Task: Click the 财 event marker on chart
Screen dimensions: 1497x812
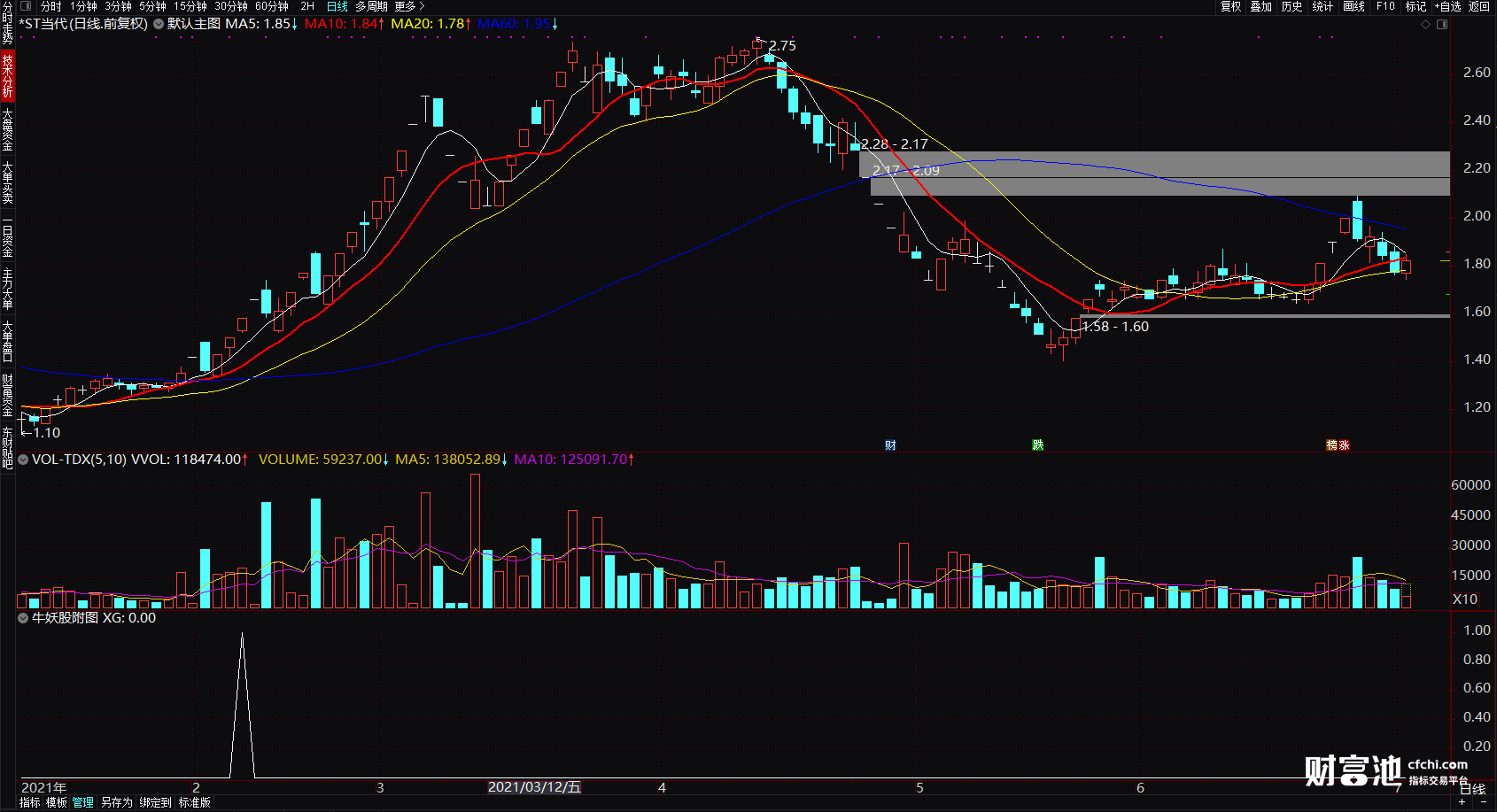Action: [890, 445]
